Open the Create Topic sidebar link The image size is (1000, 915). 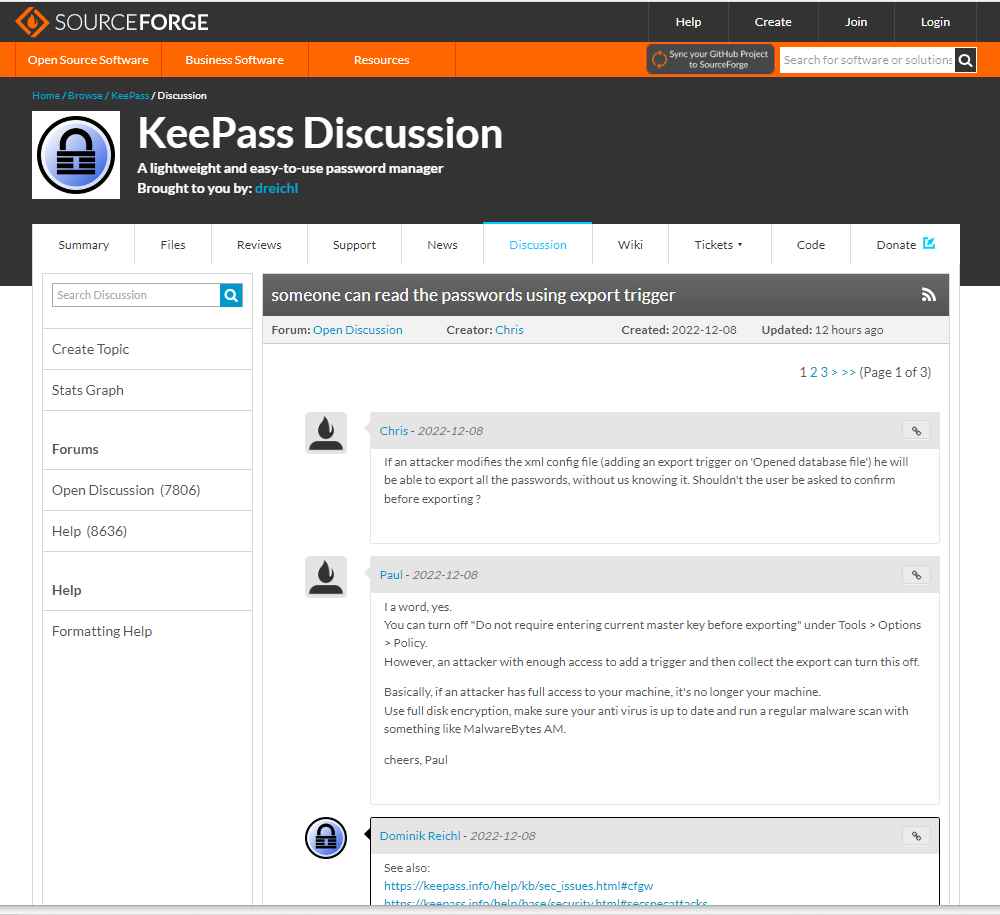pos(91,349)
